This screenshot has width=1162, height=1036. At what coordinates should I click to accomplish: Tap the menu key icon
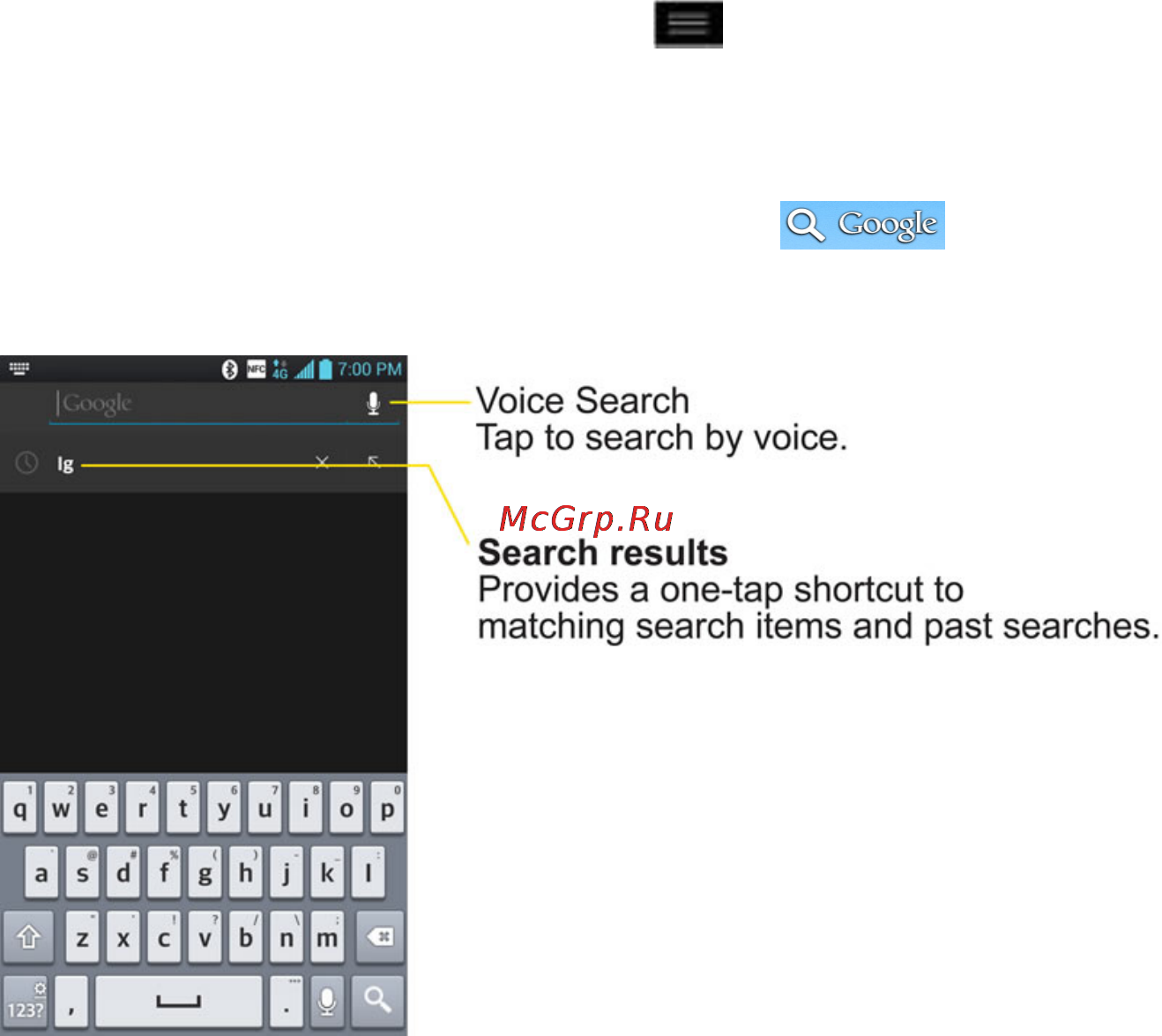coord(689,24)
